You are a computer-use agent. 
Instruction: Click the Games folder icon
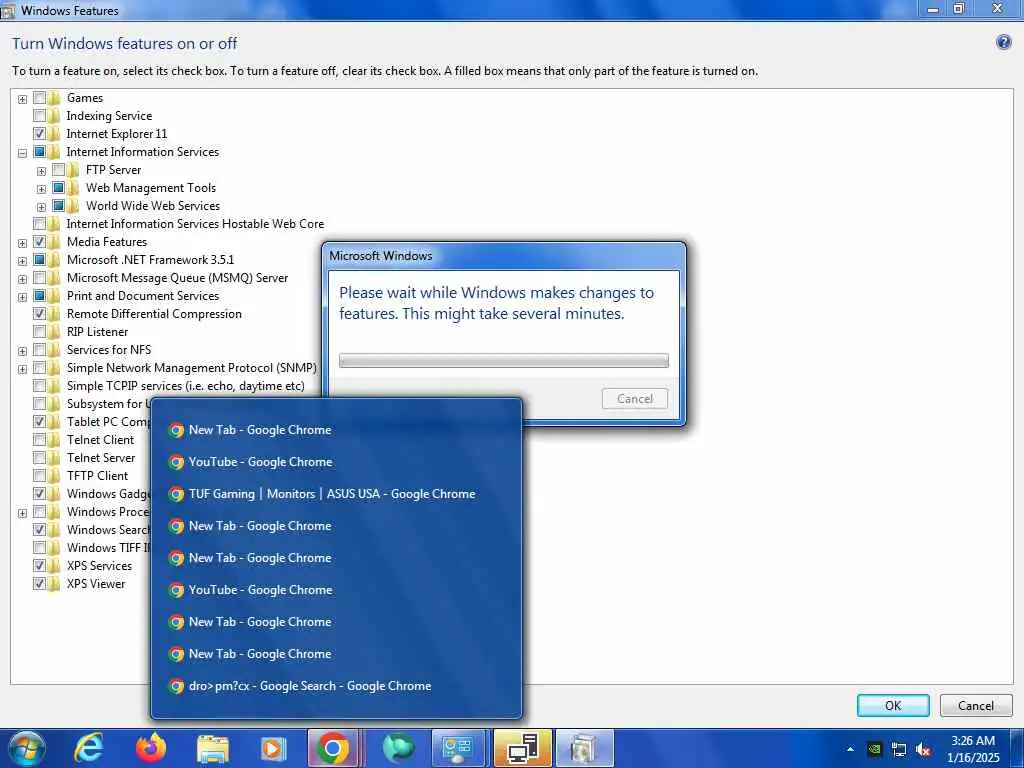pyautogui.click(x=55, y=98)
